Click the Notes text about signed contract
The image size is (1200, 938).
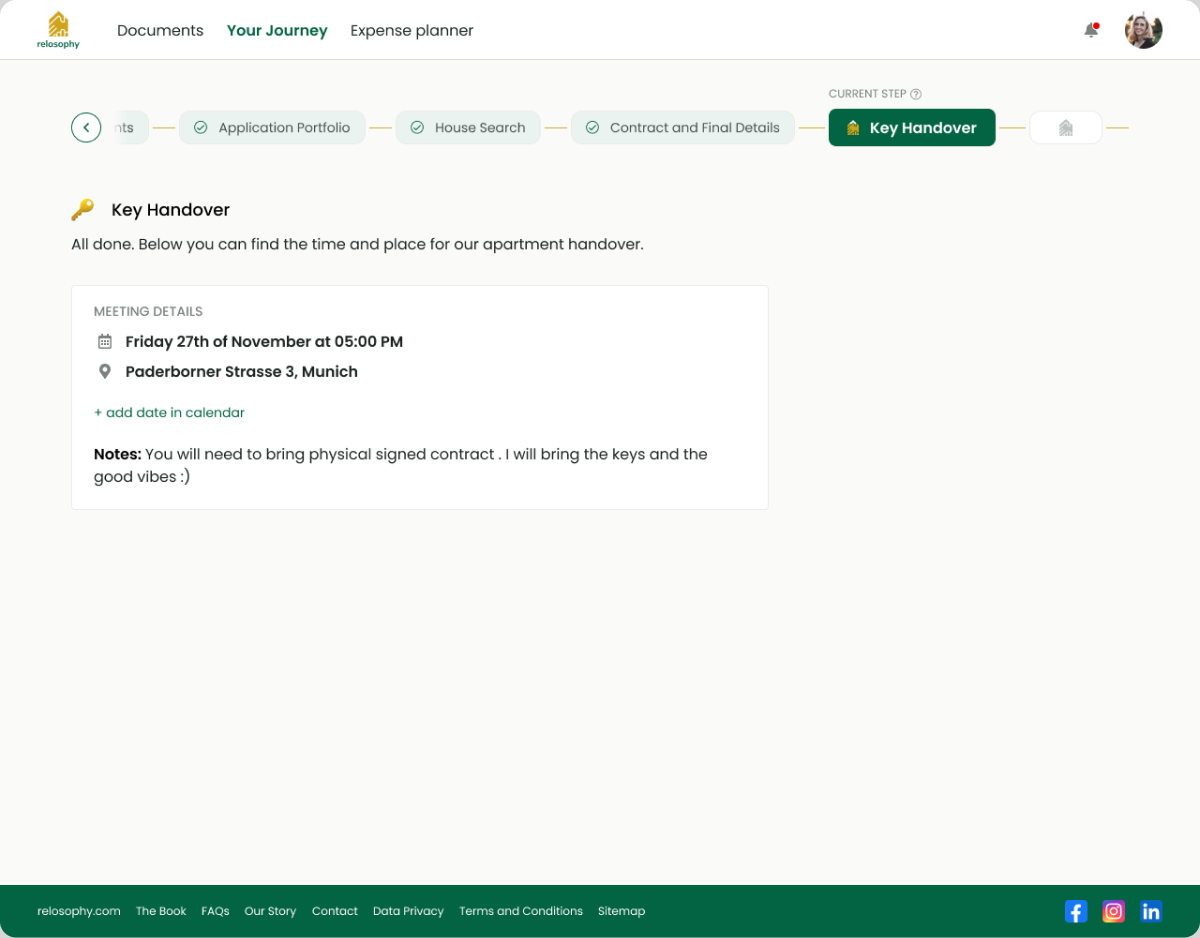click(x=400, y=465)
